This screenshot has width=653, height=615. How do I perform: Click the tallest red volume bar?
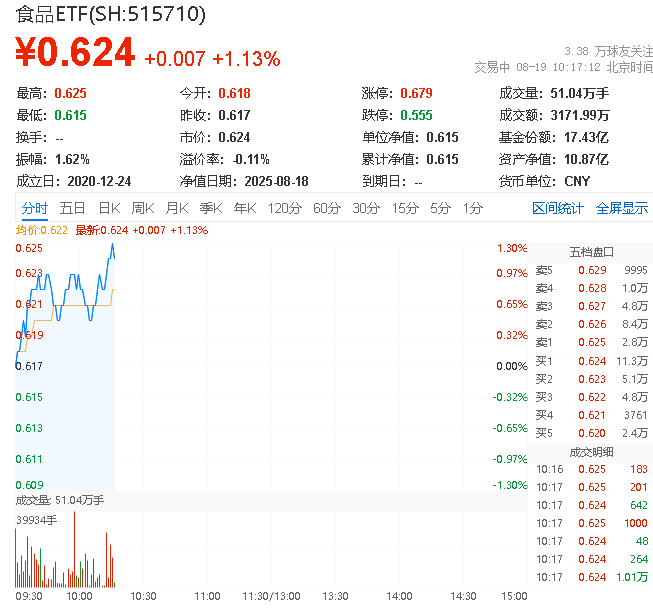click(75, 549)
